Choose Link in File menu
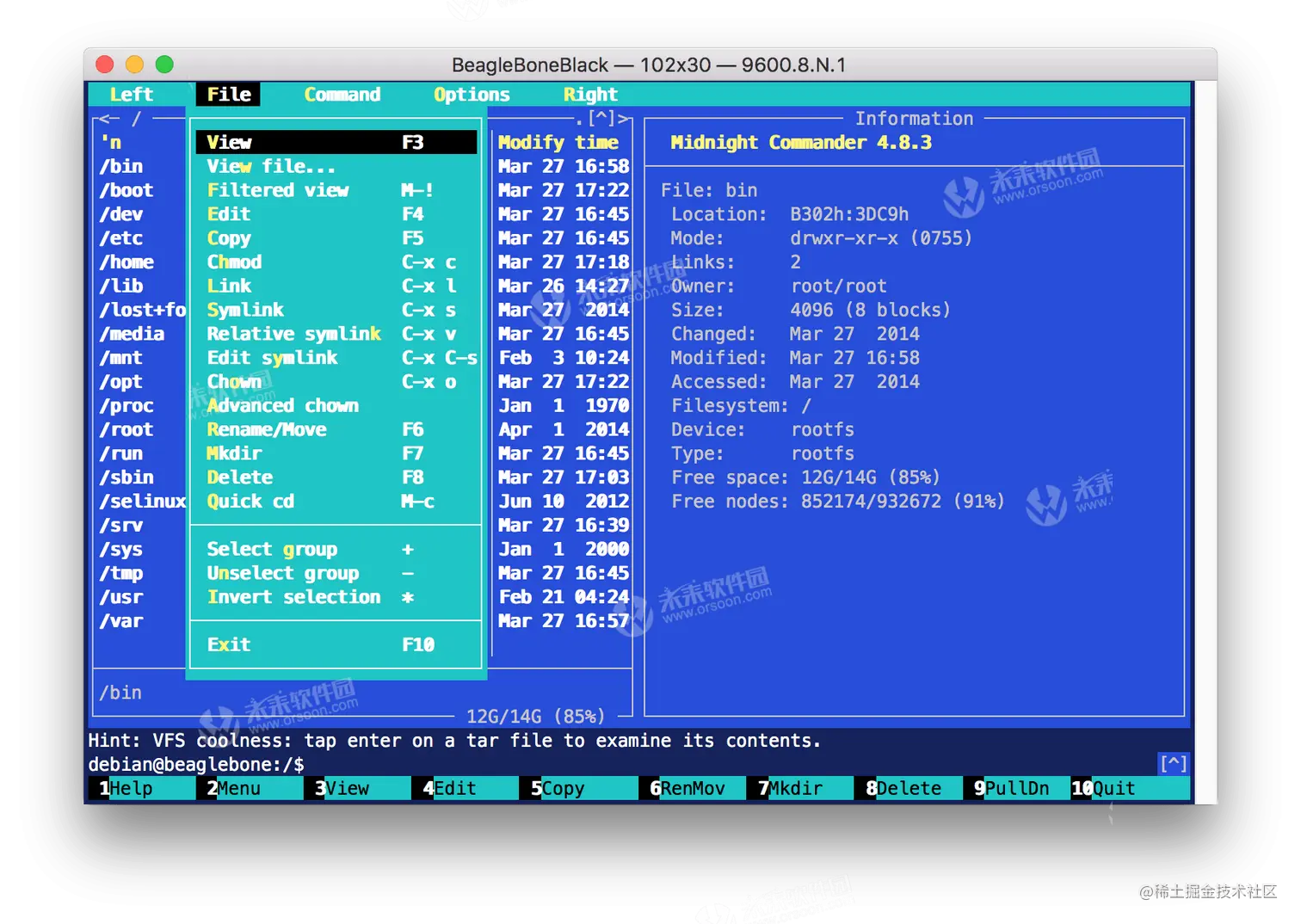Image resolution: width=1301 pixels, height=924 pixels. click(336, 286)
